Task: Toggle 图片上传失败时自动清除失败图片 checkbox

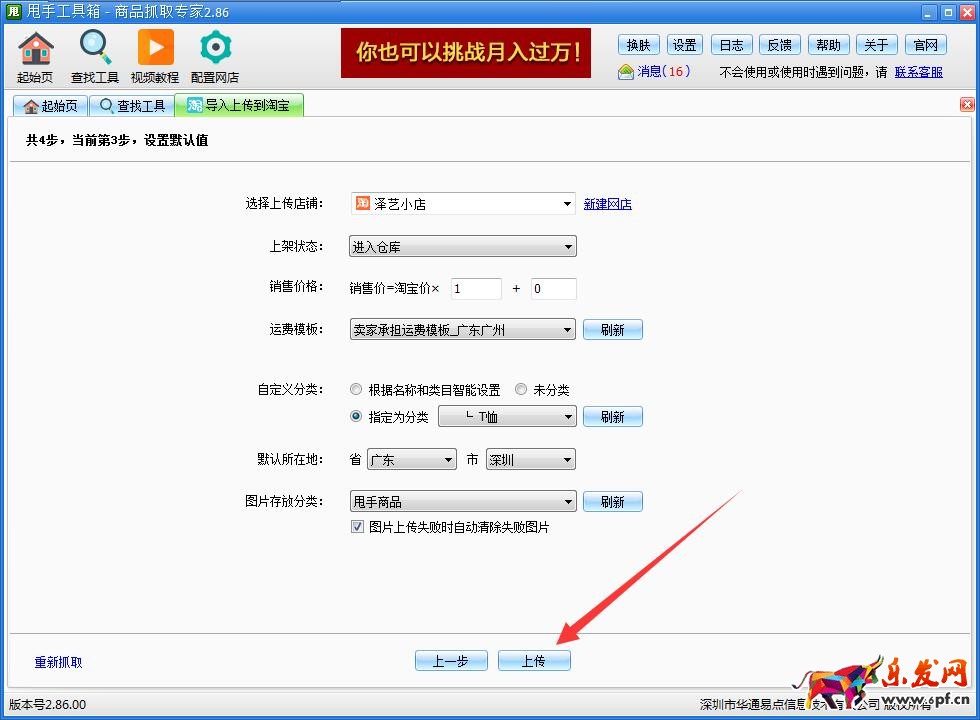Action: 357,527
